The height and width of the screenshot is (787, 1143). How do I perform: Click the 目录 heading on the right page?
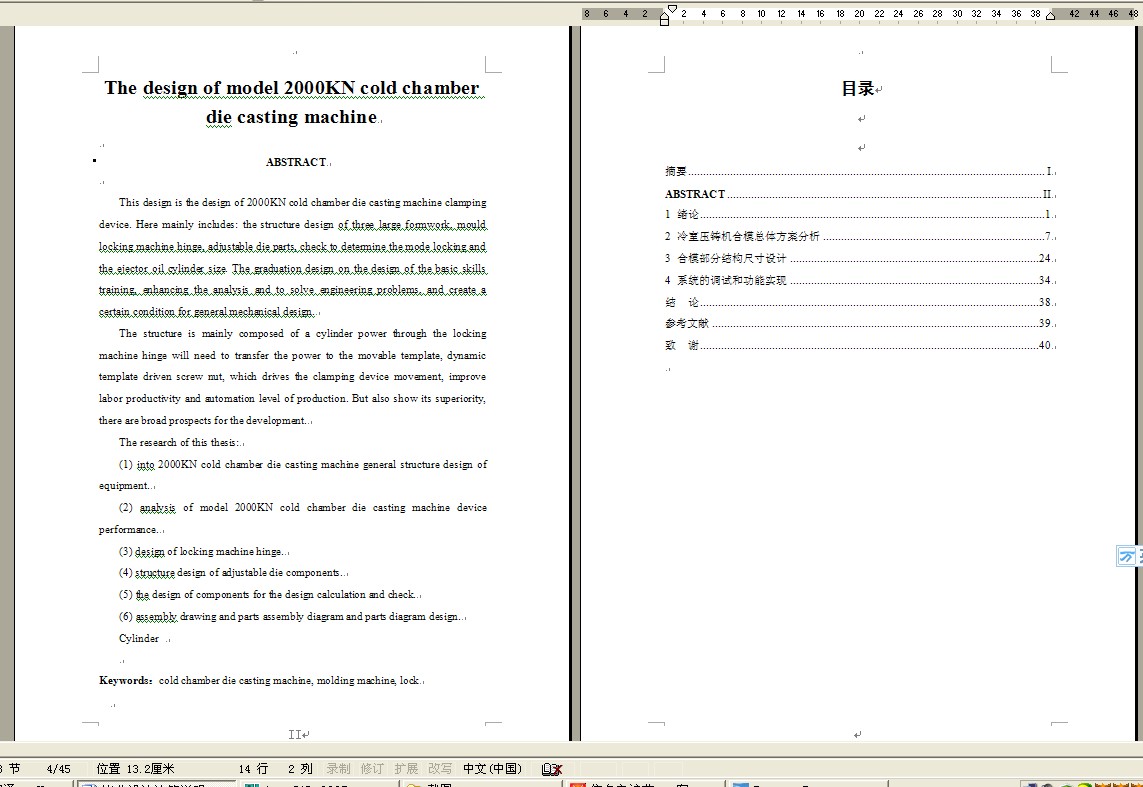click(x=858, y=89)
